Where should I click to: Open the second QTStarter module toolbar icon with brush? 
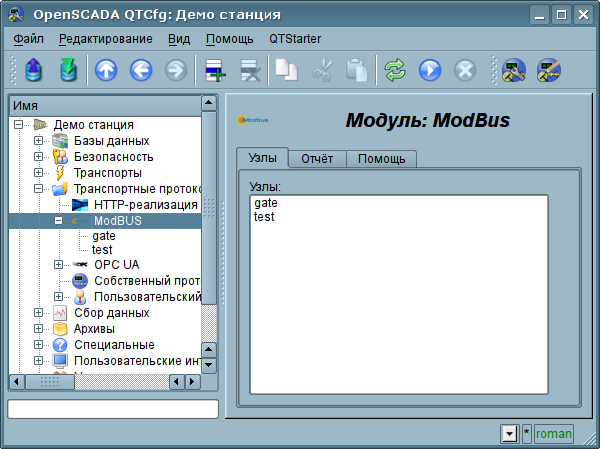[x=549, y=70]
